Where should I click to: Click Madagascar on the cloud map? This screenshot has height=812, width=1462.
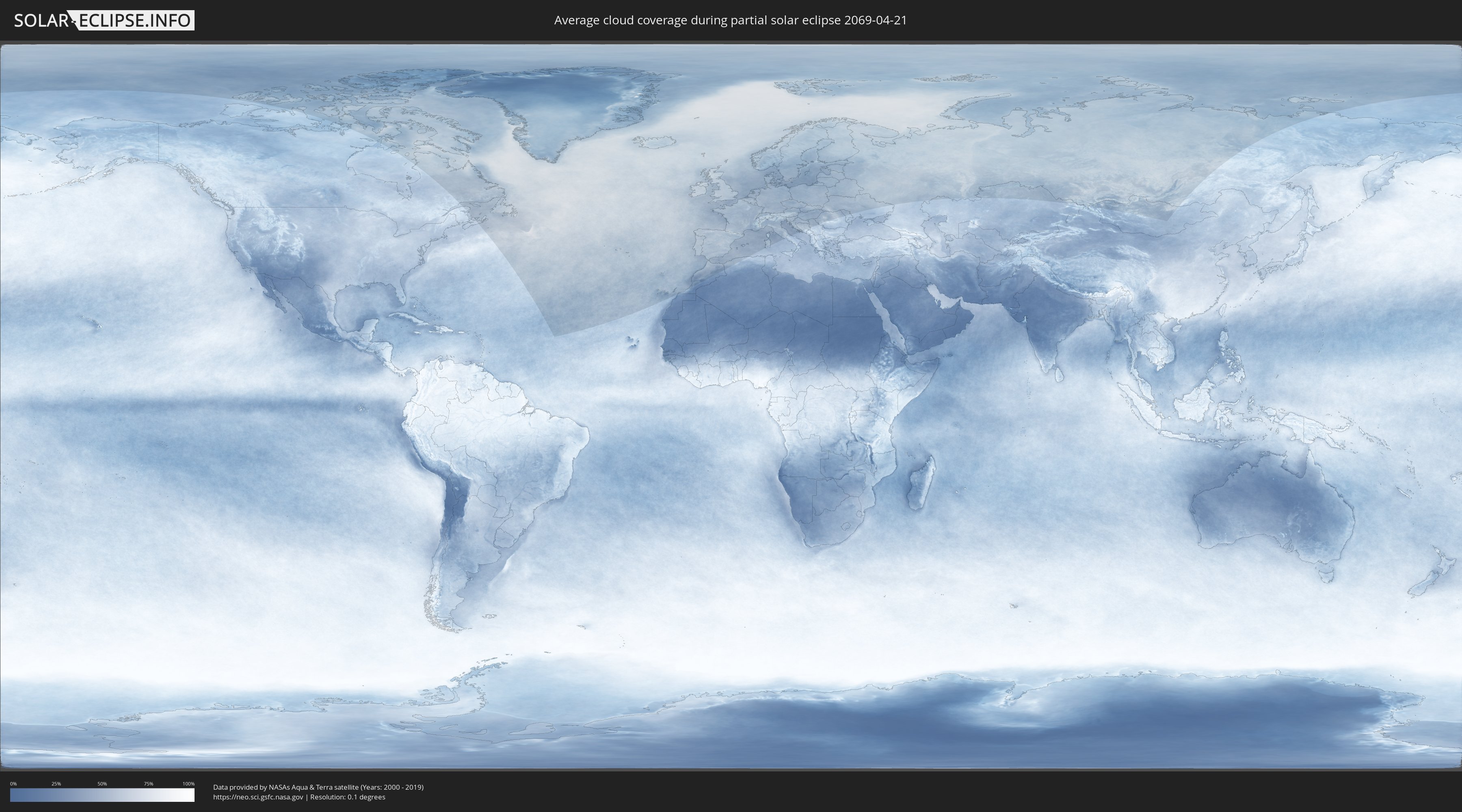pos(921,483)
